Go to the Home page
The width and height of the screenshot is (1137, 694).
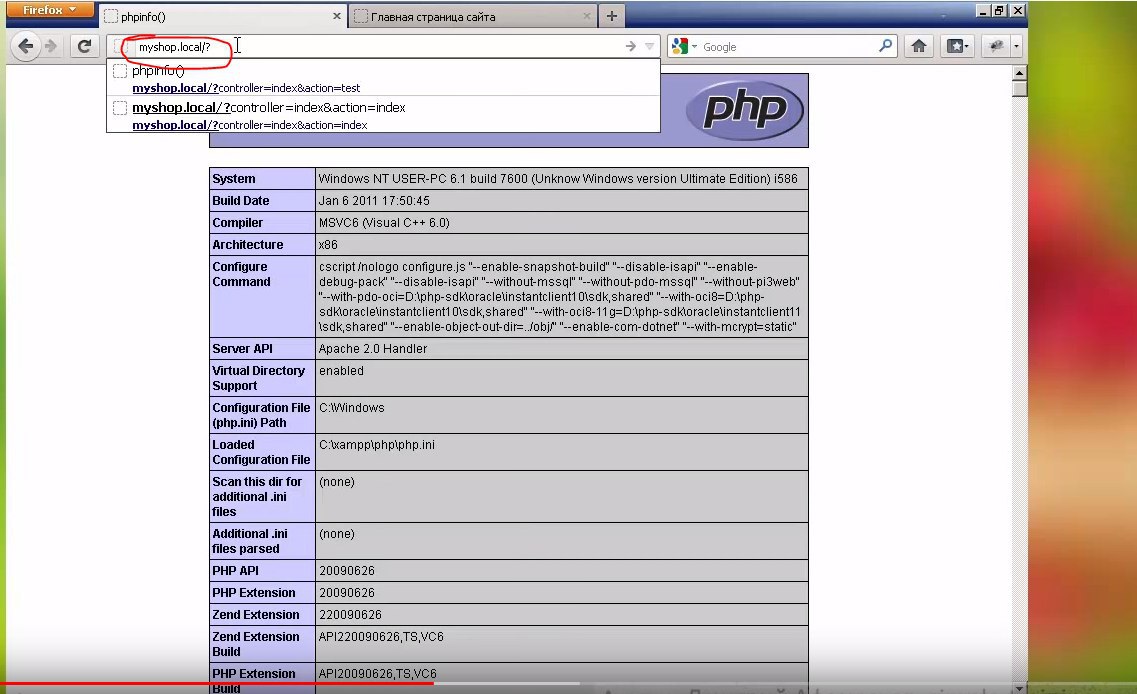coord(919,46)
